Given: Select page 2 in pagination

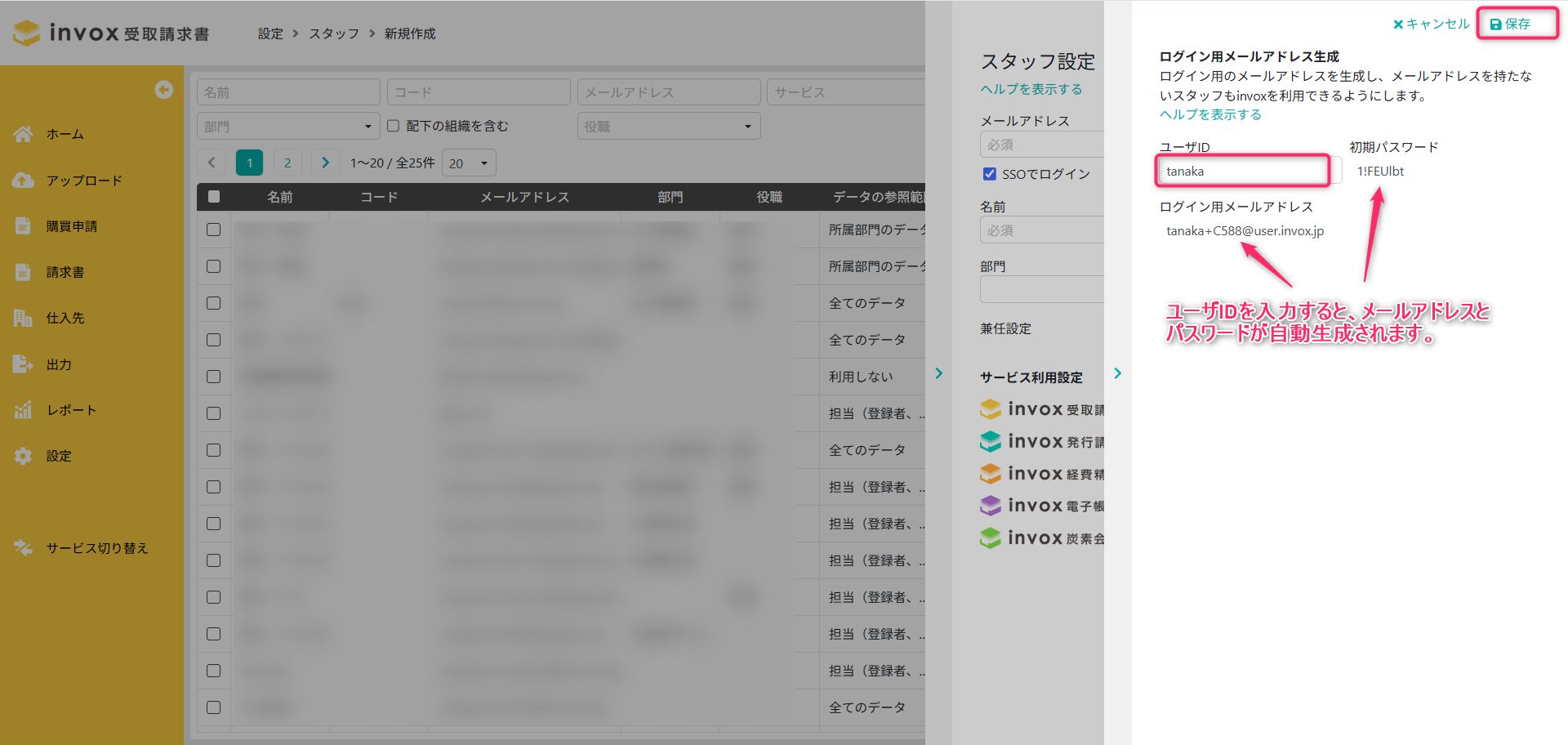Looking at the screenshot, I should tap(287, 163).
